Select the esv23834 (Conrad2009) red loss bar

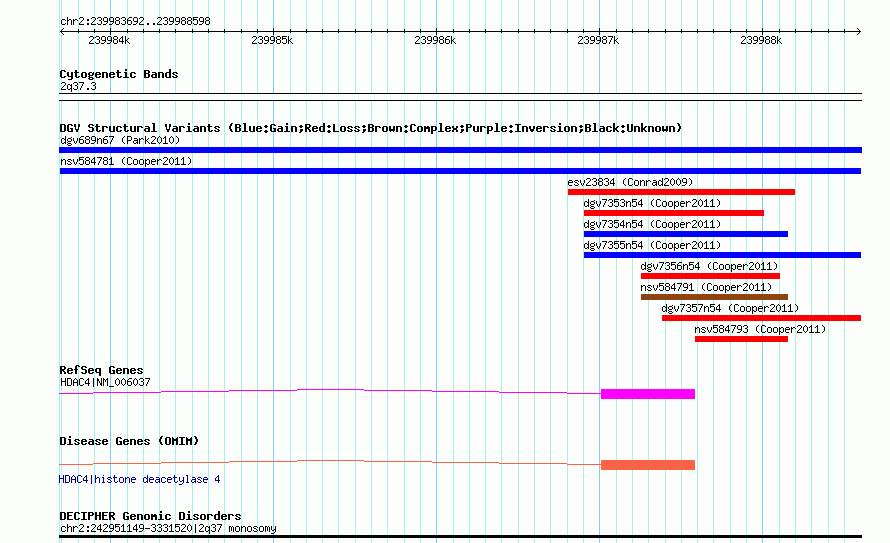point(681,192)
